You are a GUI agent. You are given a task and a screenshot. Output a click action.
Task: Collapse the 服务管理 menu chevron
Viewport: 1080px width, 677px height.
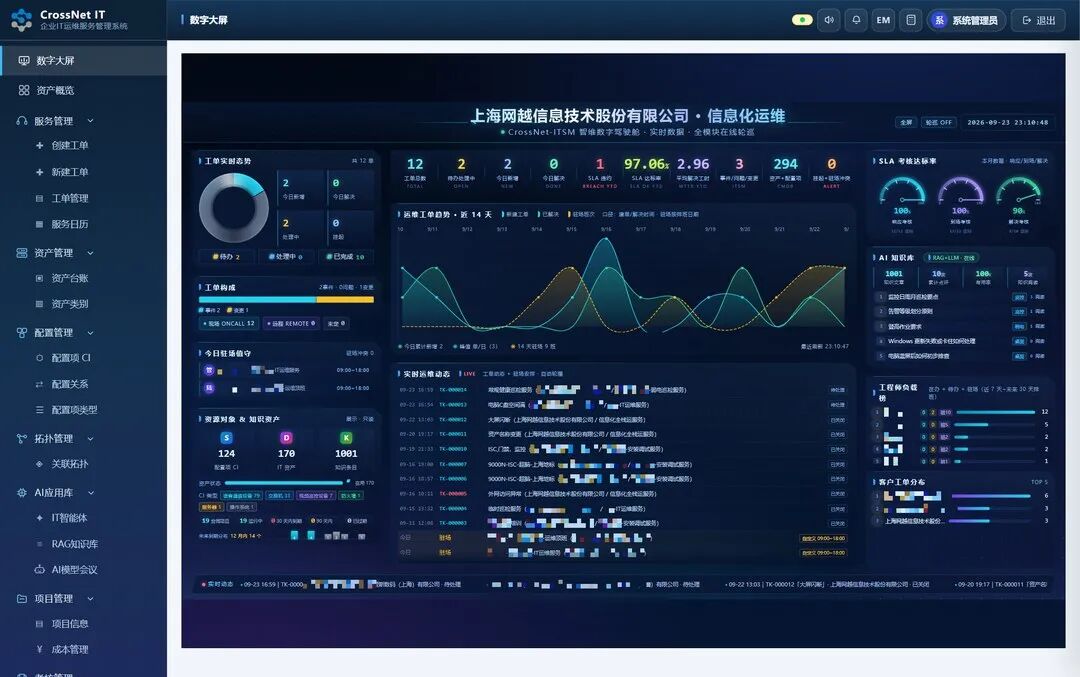90,121
